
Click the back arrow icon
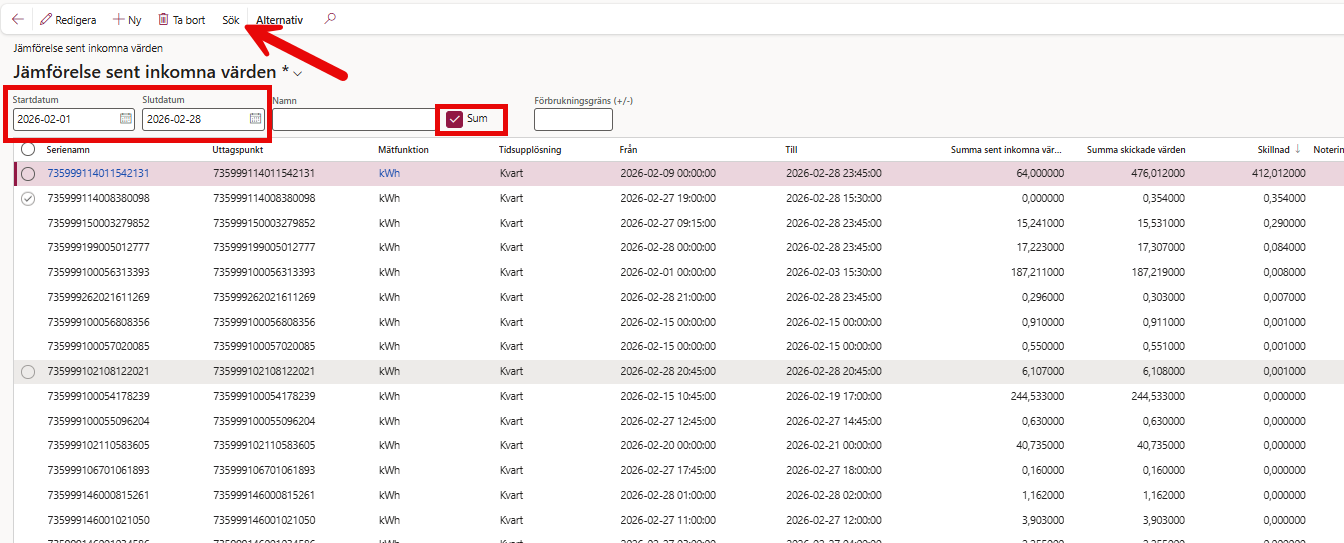(17, 19)
